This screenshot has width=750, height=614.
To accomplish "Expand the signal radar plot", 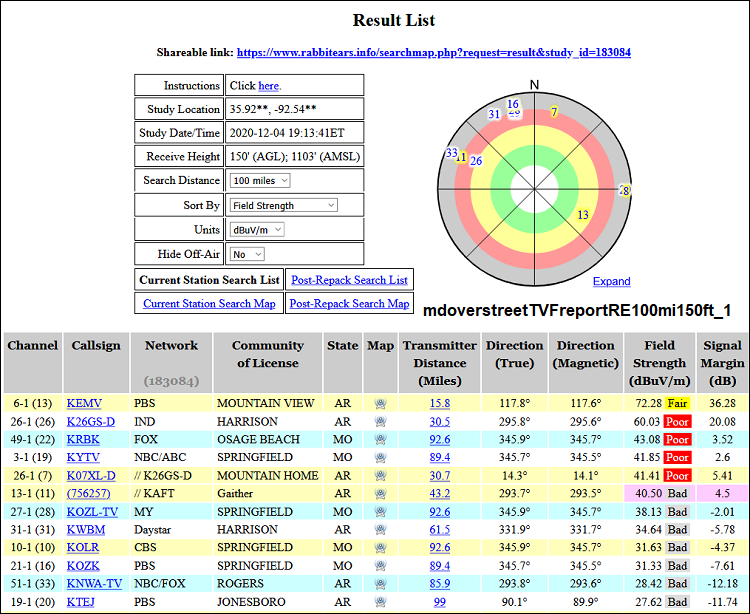I will [x=611, y=282].
